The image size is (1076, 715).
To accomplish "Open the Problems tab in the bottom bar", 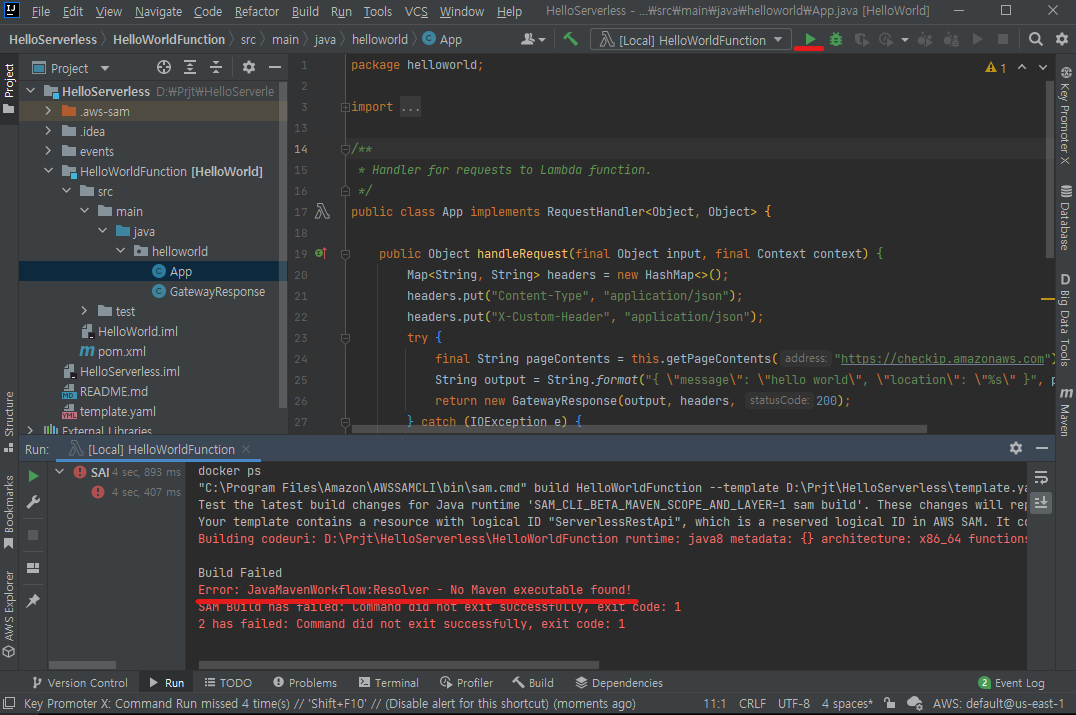I will tap(305, 683).
